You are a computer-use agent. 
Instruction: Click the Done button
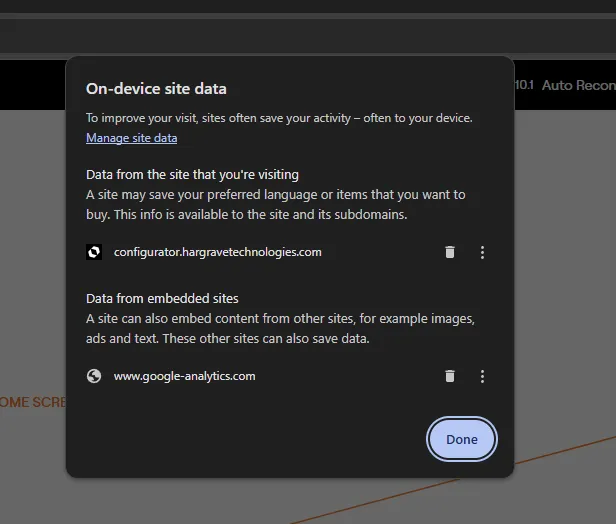click(x=462, y=439)
